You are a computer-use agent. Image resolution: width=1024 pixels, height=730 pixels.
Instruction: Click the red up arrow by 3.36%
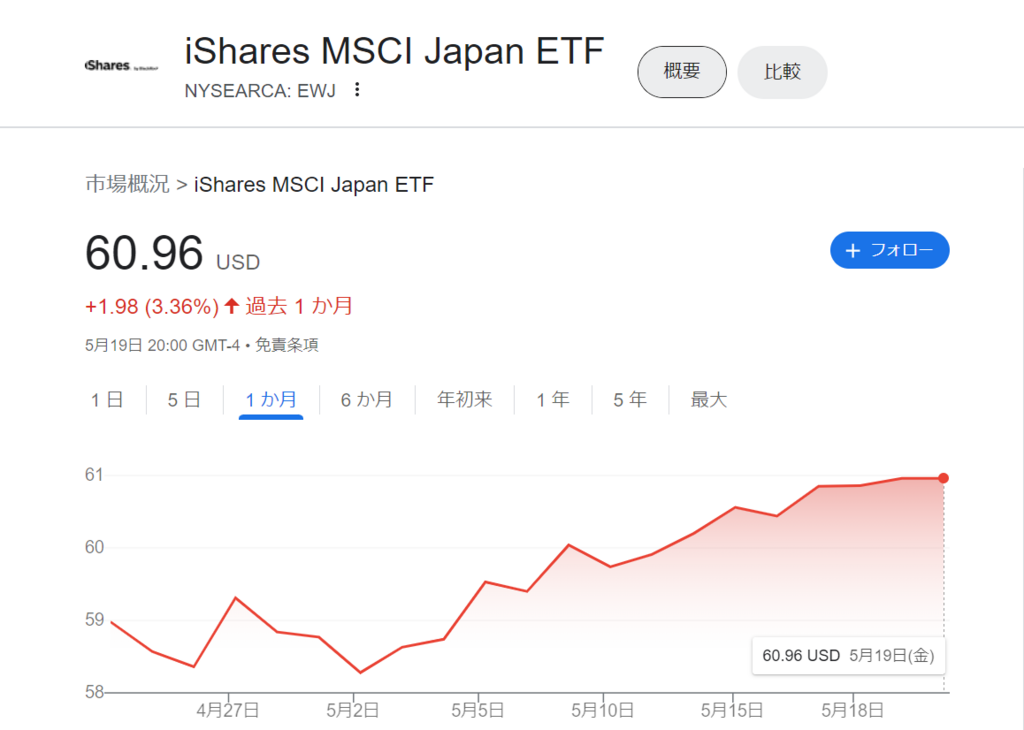(231, 306)
